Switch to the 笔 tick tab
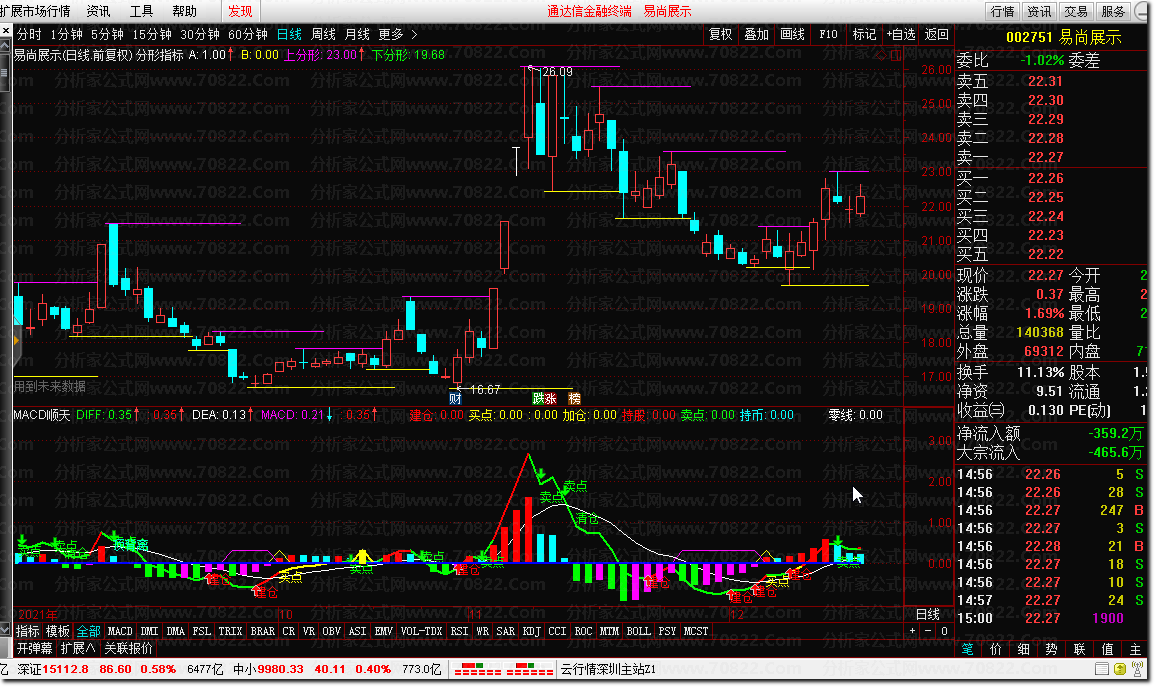Screen dimensions: 1156x687 pyautogui.click(x=968, y=649)
